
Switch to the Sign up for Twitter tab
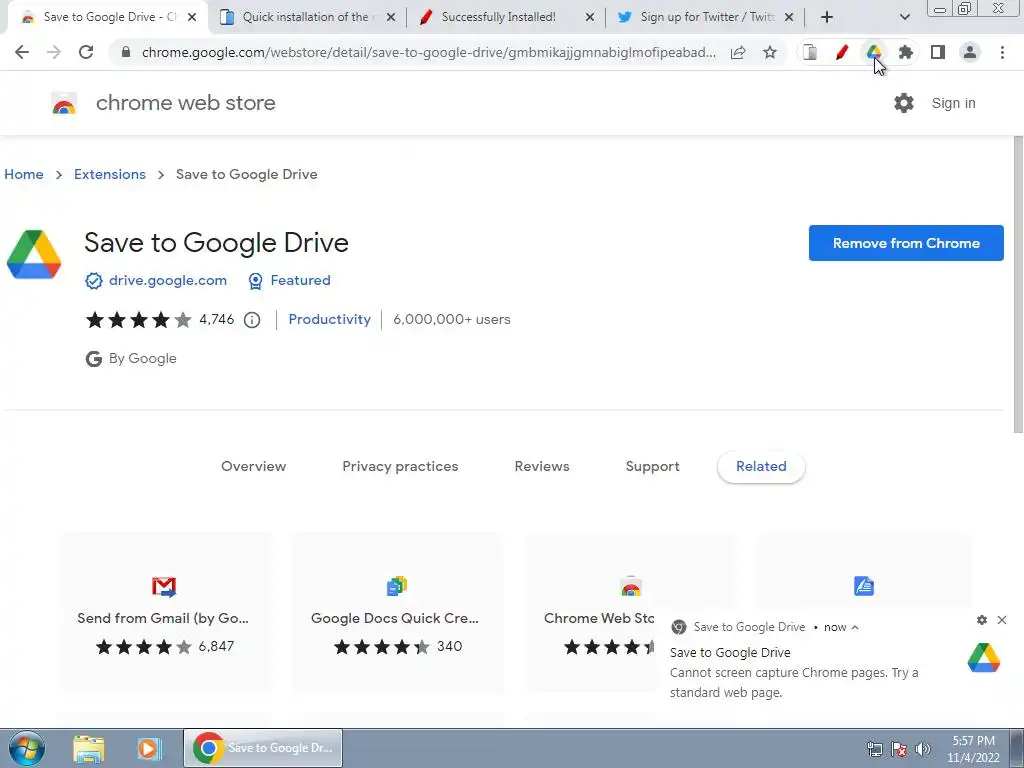pyautogui.click(x=707, y=17)
